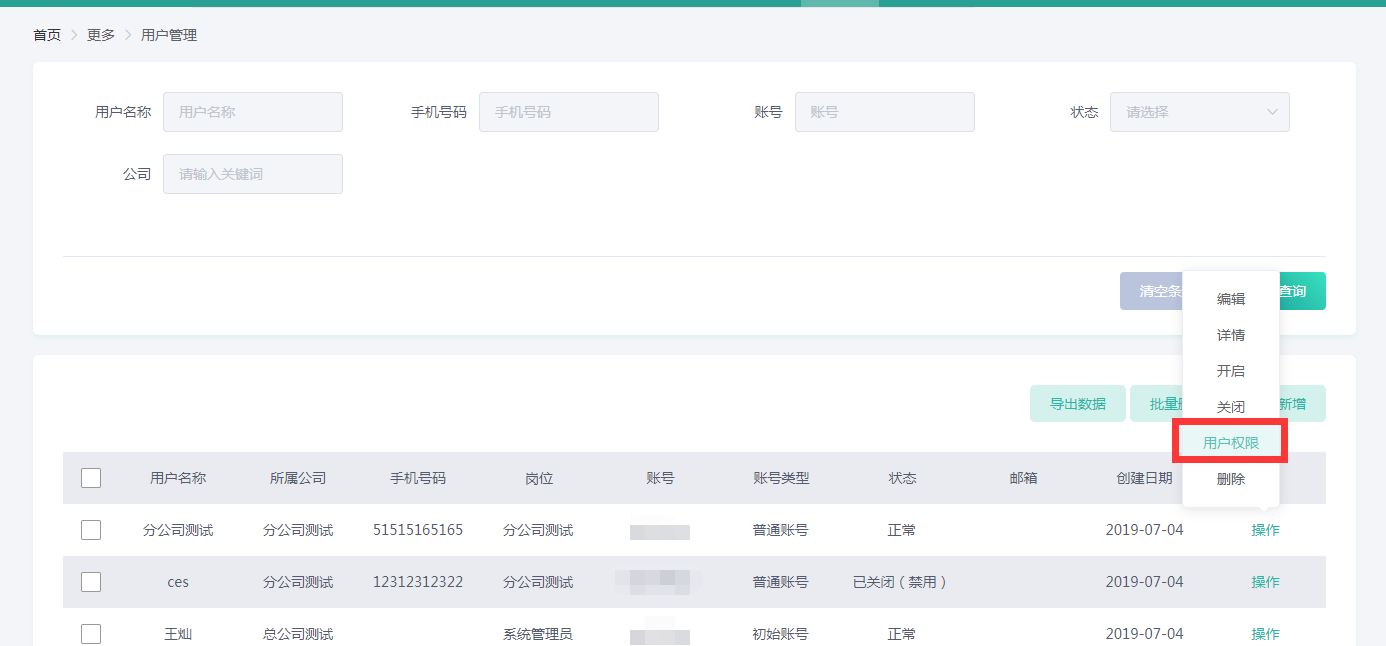Select the 编辑 menu option

point(1230,299)
